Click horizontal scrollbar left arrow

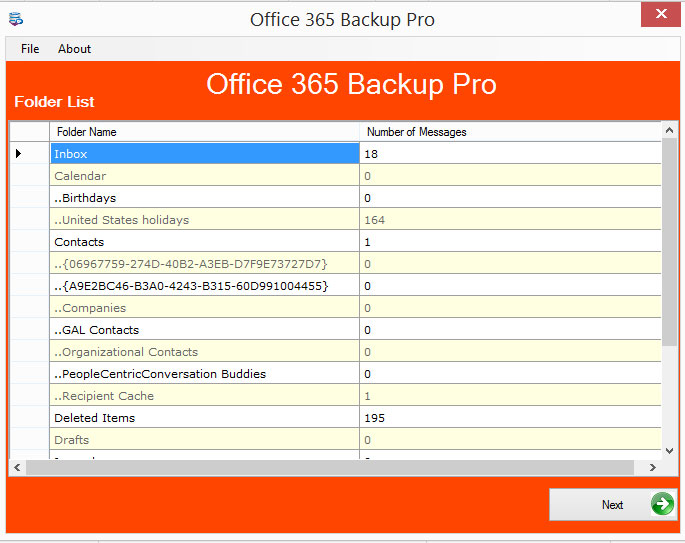17,467
